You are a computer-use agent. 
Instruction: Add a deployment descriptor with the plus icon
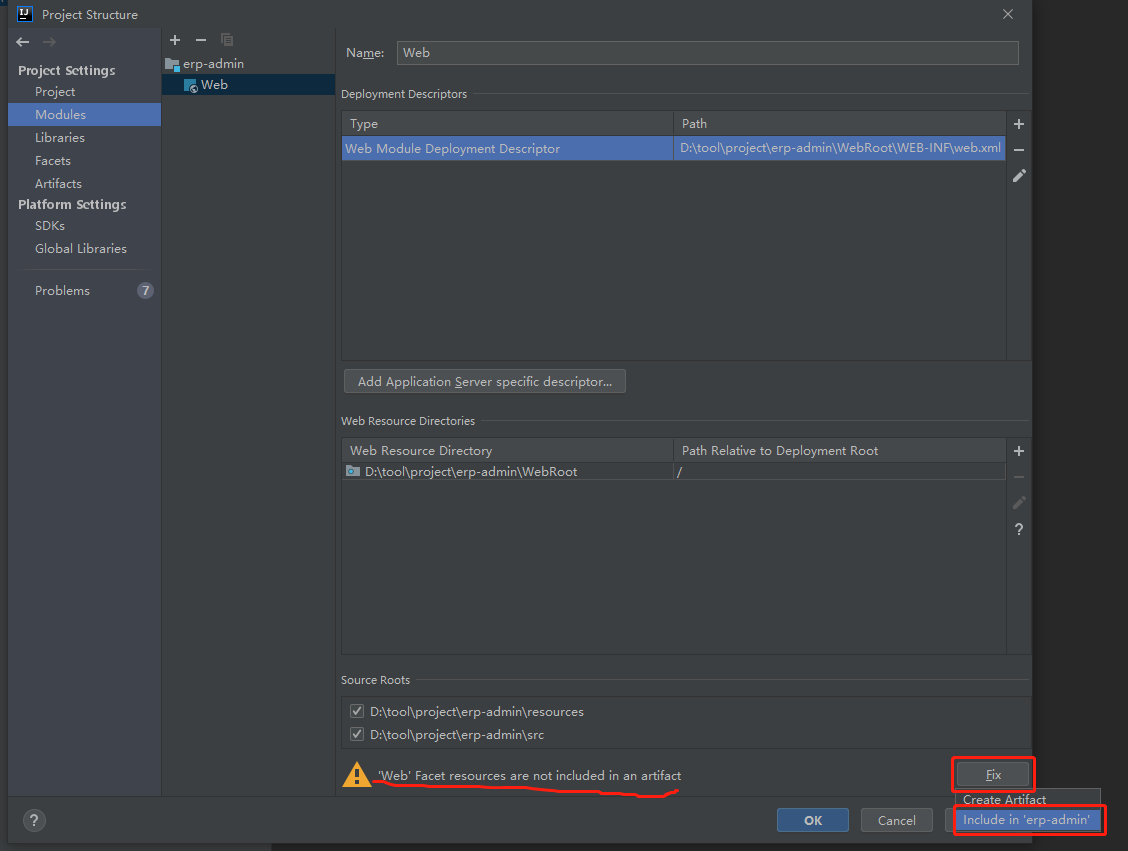(1019, 124)
